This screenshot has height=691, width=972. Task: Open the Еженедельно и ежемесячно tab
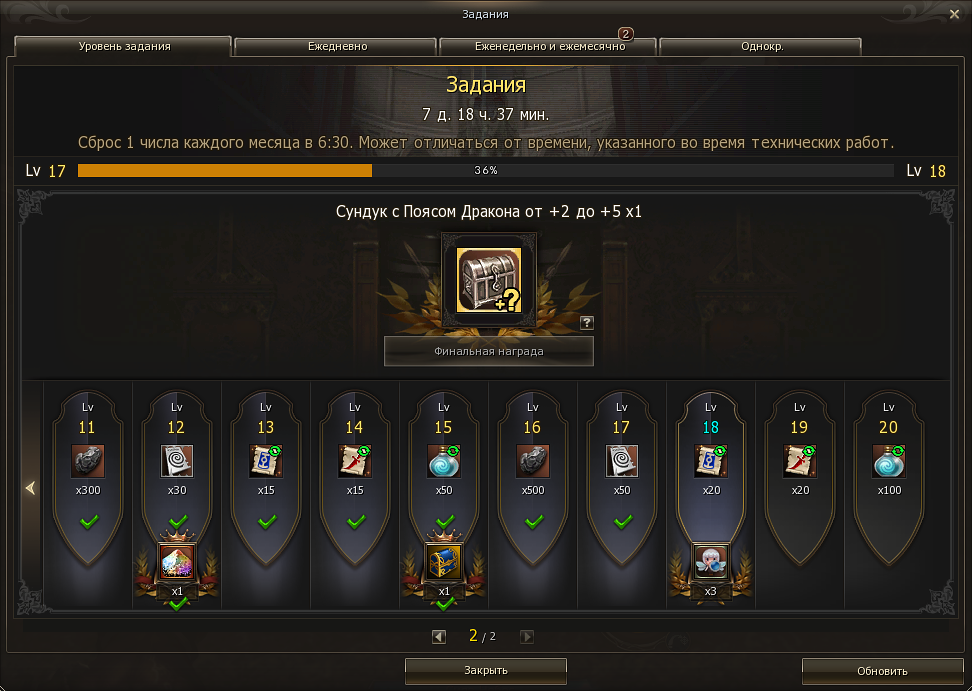point(549,46)
